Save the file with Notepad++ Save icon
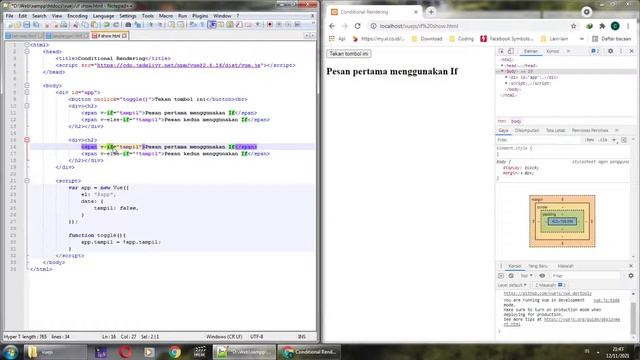 (x=27, y=25)
